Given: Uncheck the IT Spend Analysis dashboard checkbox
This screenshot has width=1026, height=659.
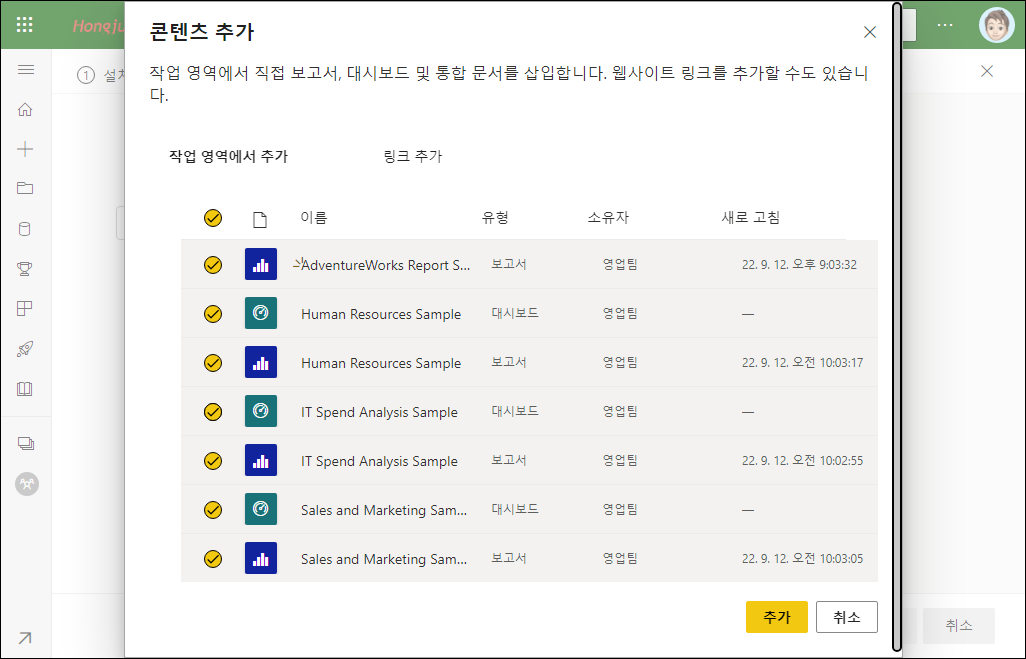Looking at the screenshot, I should (213, 412).
